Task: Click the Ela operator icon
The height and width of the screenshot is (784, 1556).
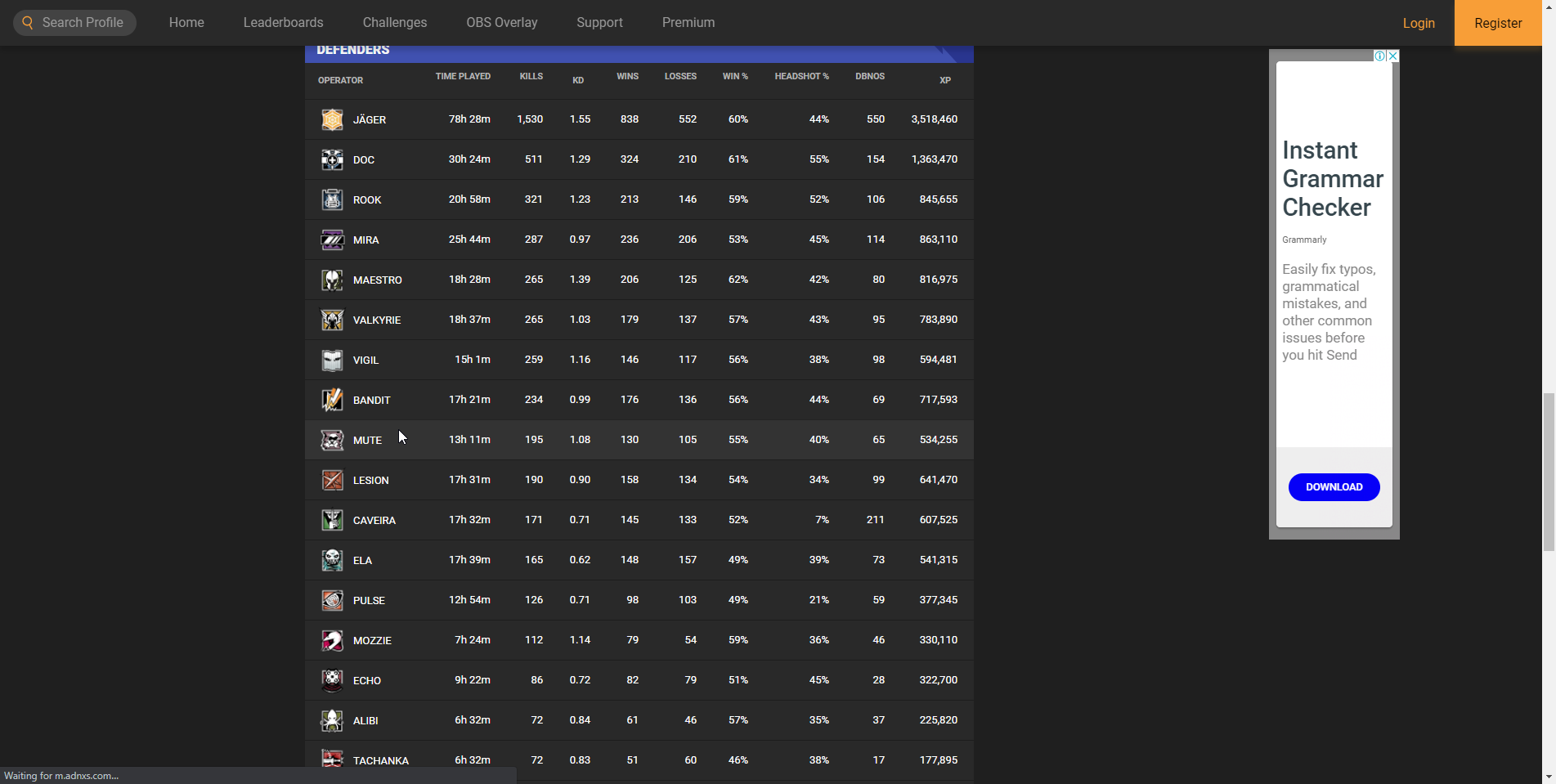Action: pos(332,560)
